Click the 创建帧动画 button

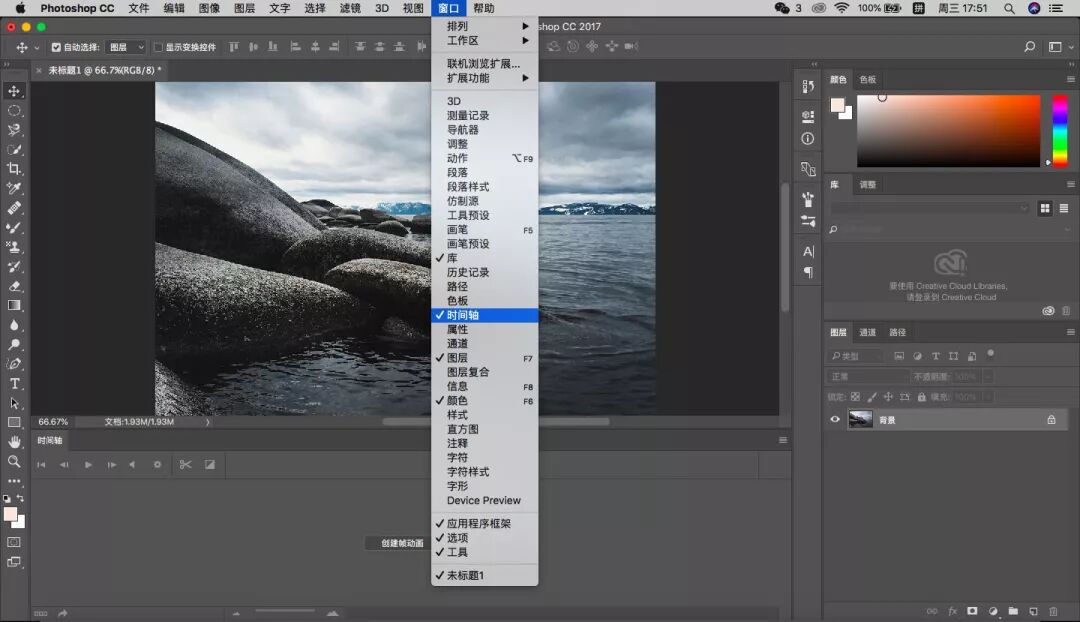tap(401, 543)
